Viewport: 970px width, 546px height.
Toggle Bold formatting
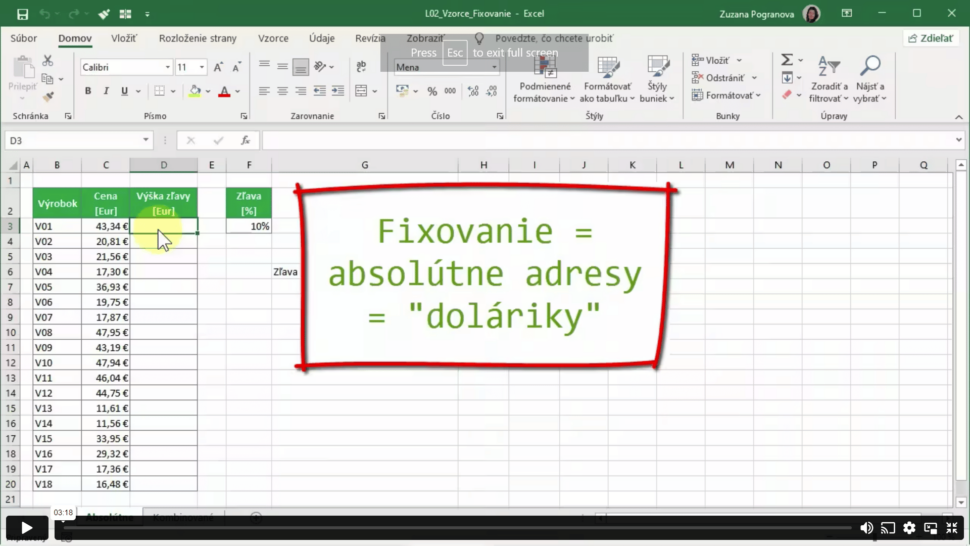[x=88, y=91]
